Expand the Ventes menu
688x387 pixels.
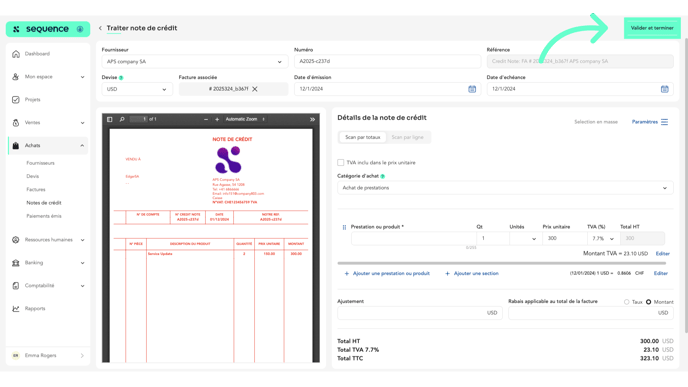[x=82, y=123]
